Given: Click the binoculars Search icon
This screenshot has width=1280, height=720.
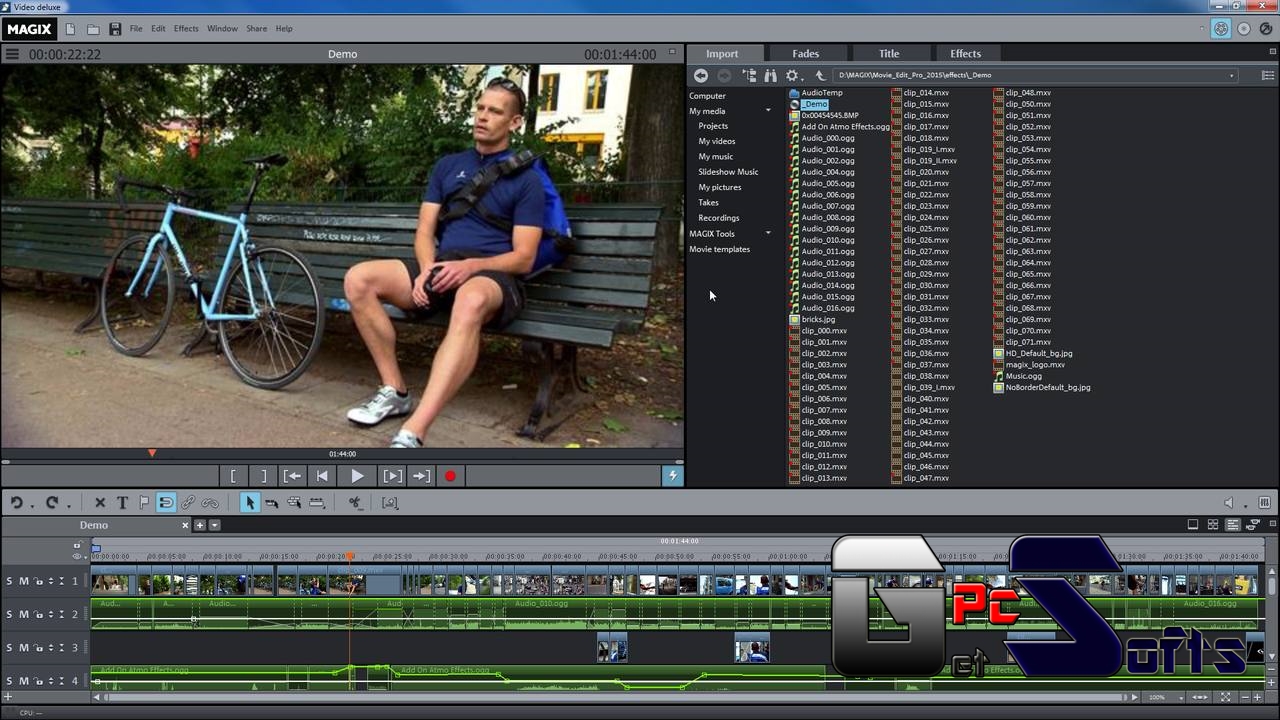Looking at the screenshot, I should tap(770, 75).
